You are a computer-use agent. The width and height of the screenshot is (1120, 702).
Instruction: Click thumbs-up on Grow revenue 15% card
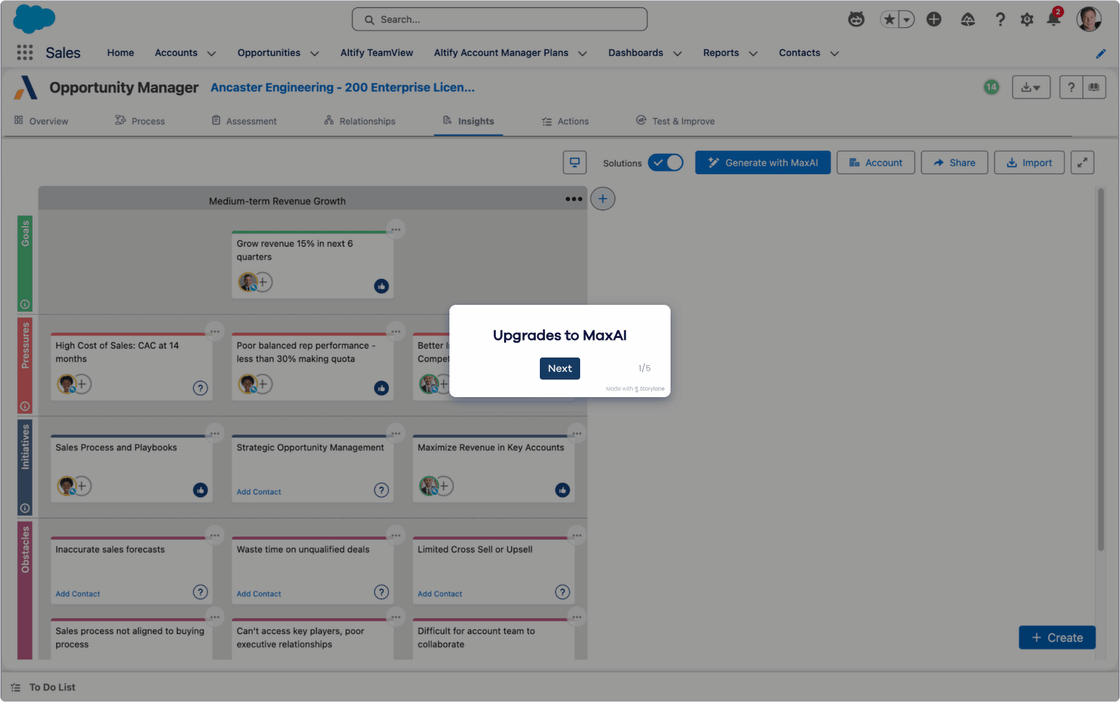(x=381, y=286)
